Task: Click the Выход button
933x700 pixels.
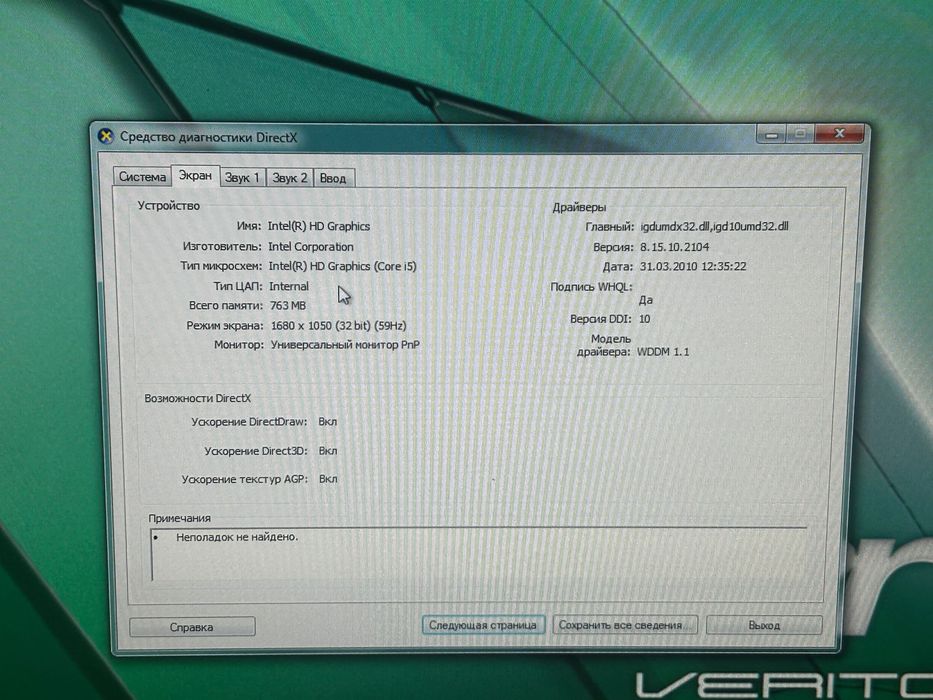Action: click(x=764, y=625)
